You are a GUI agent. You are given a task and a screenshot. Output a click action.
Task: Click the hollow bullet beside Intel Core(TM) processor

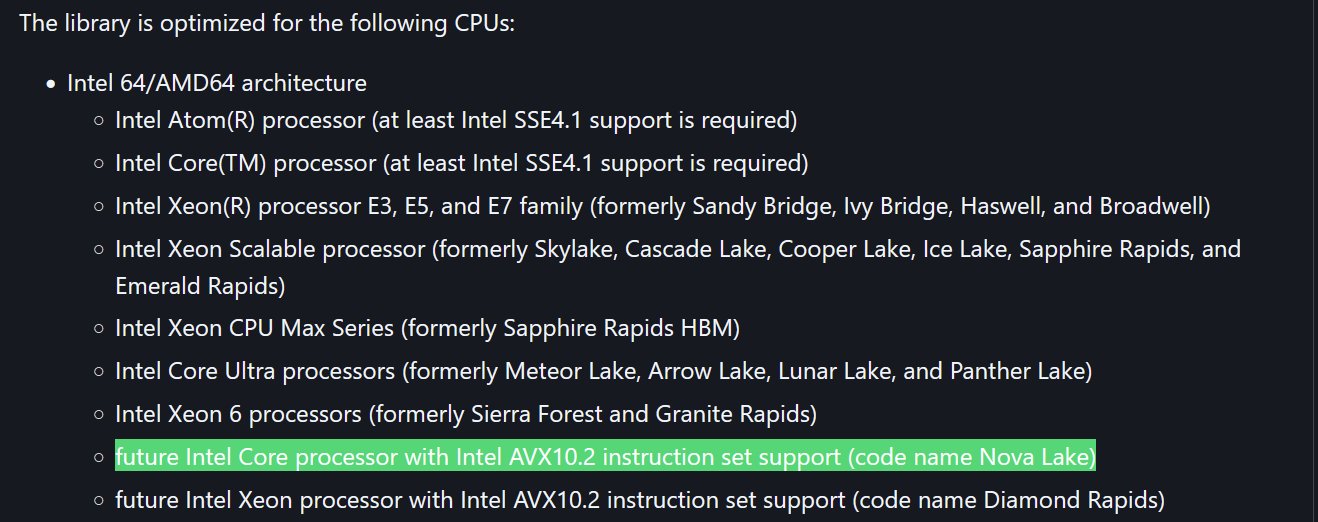99,163
